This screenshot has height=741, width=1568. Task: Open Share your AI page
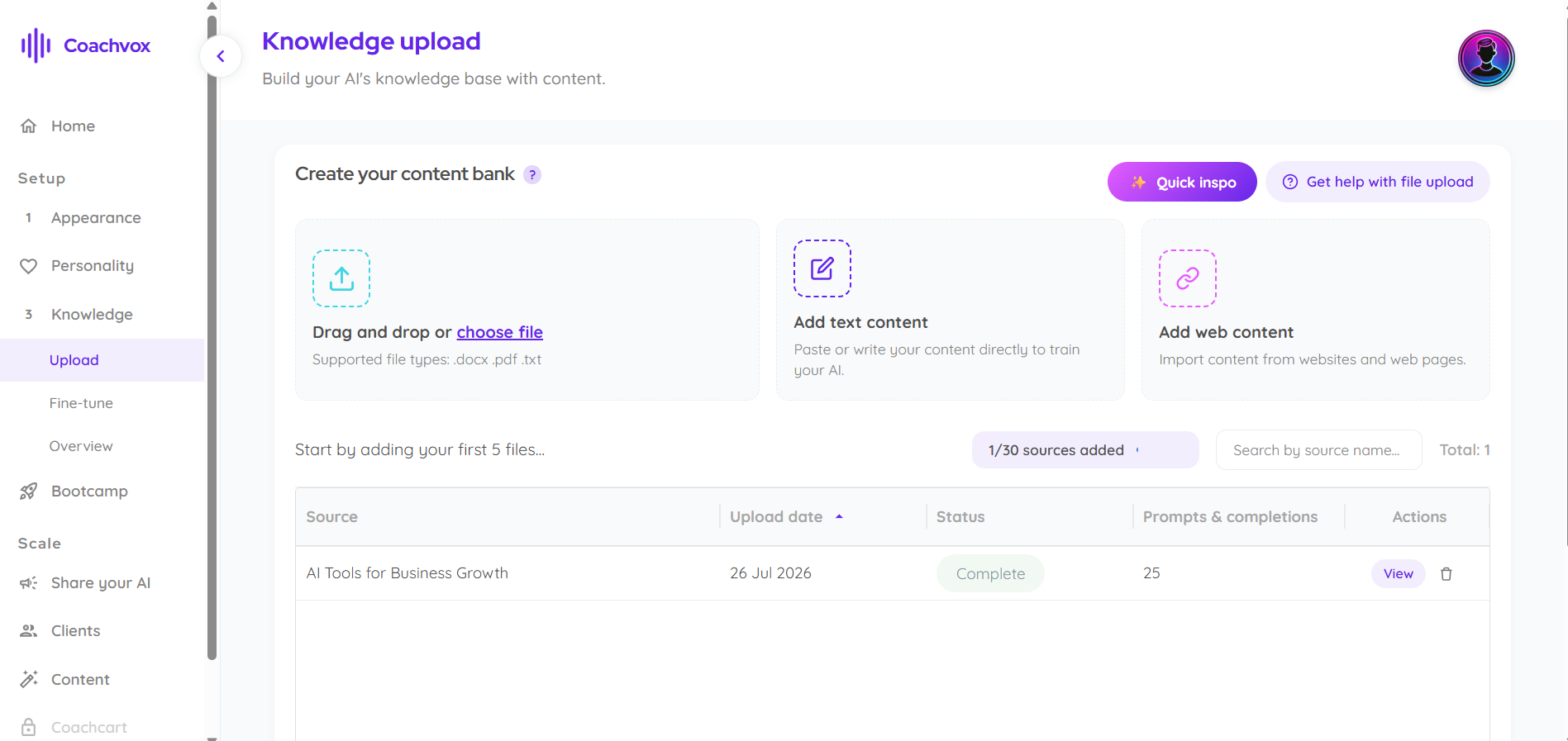[x=101, y=583]
